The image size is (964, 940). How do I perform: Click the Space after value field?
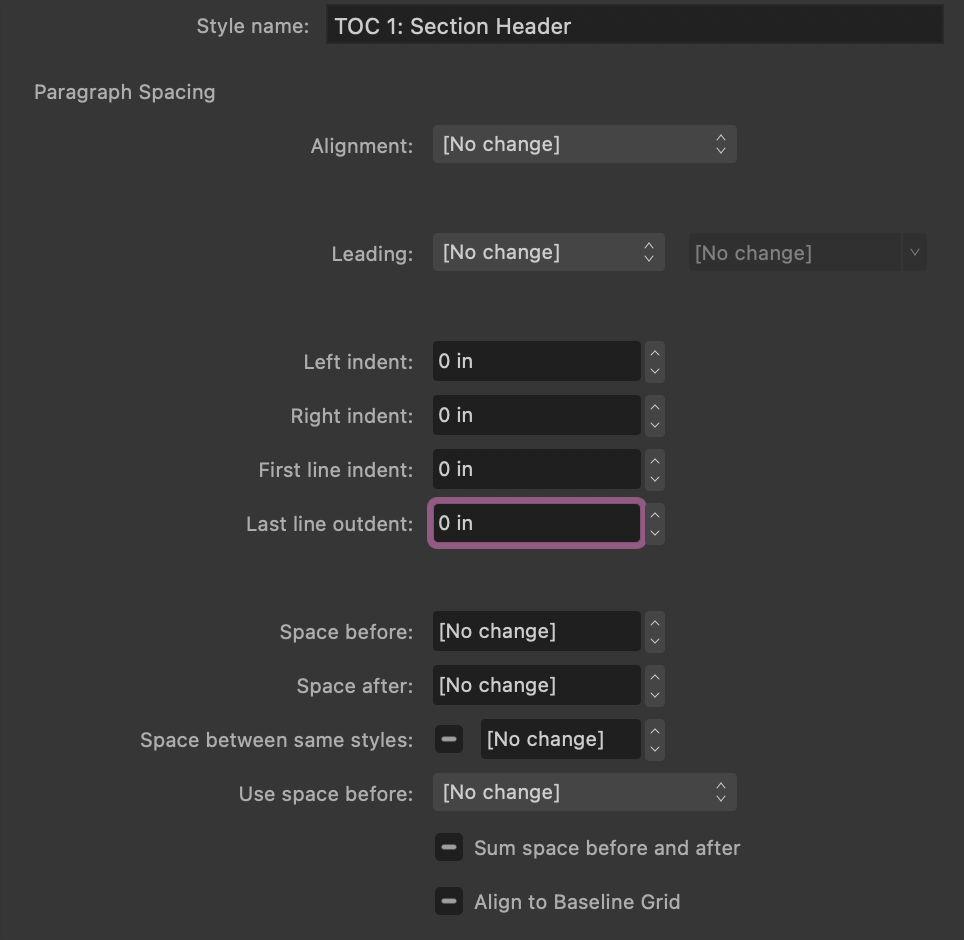click(537, 685)
